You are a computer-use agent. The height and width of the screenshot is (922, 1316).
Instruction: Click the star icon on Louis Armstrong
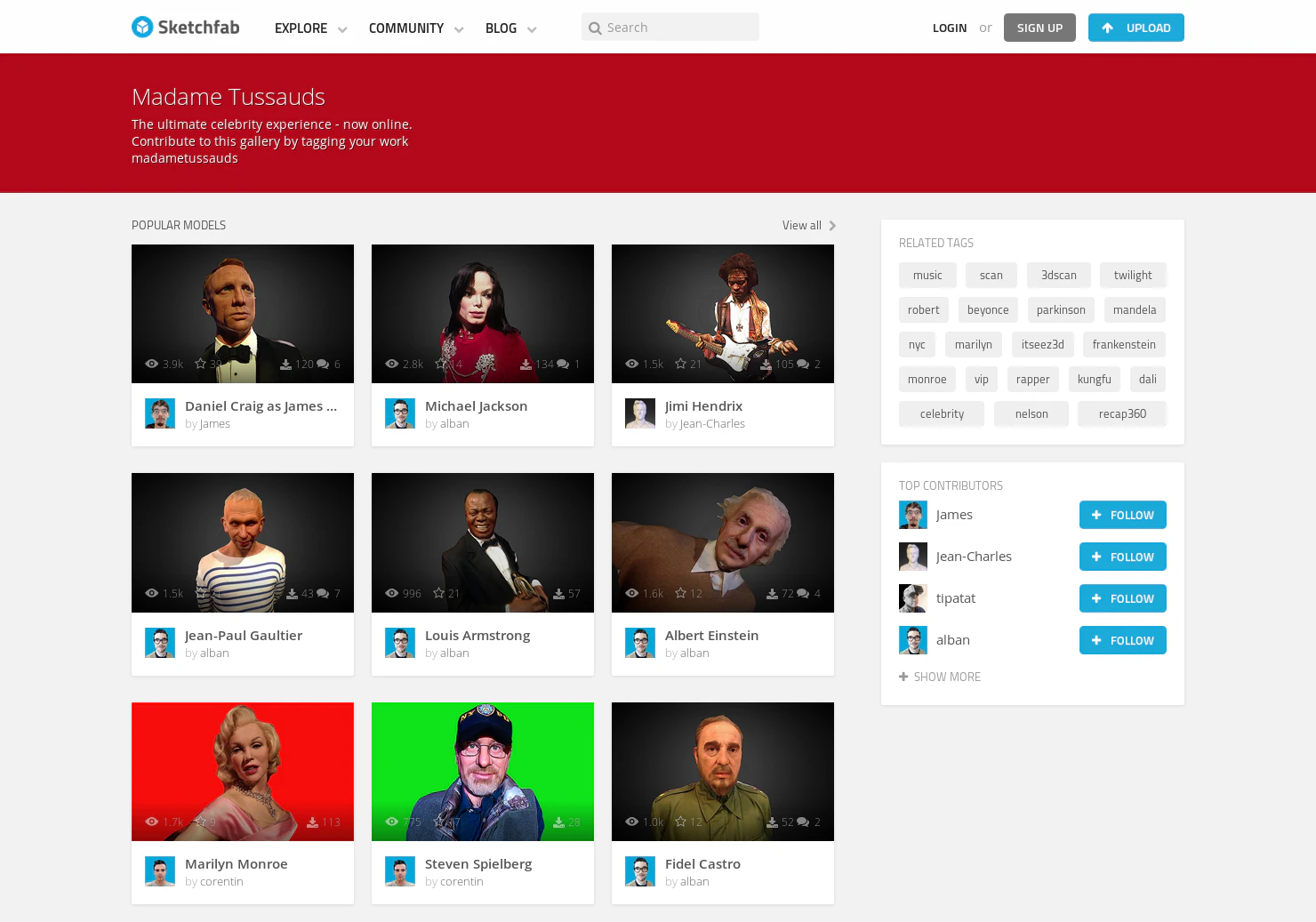click(x=440, y=593)
